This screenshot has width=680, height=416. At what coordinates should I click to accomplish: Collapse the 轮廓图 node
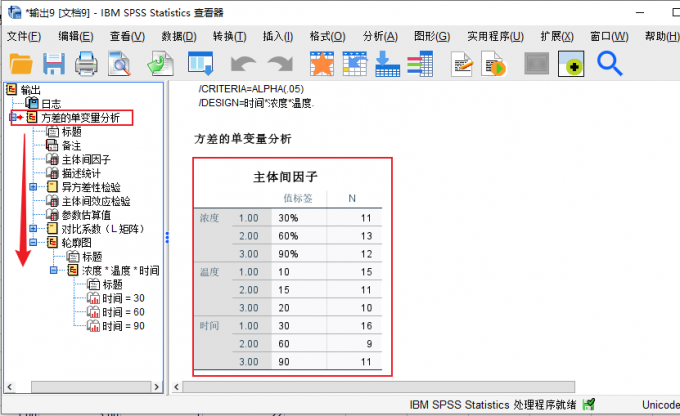(x=33, y=242)
